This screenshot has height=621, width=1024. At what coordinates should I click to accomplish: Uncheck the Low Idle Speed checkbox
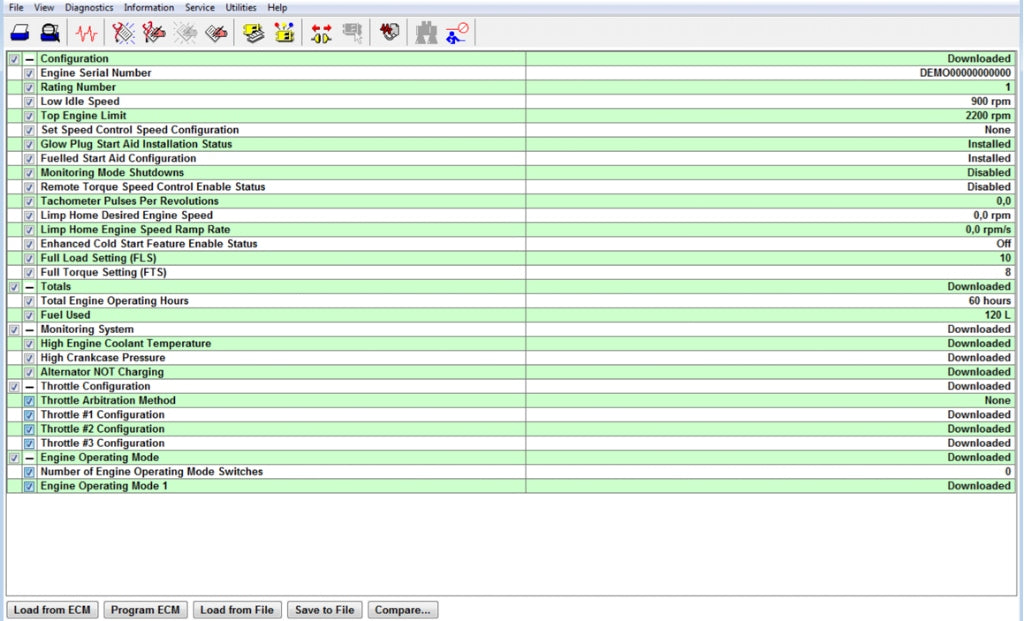tap(29, 102)
